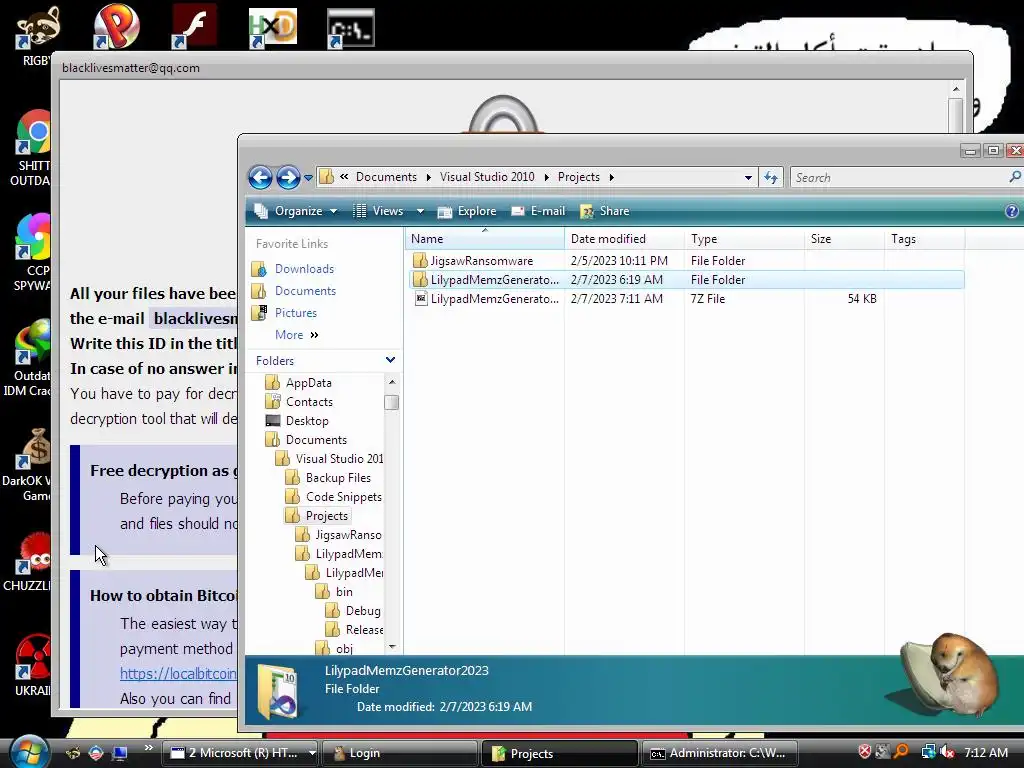1024x768 pixels.
Task: Switch to the Login taskbar window
Action: [x=400, y=753]
